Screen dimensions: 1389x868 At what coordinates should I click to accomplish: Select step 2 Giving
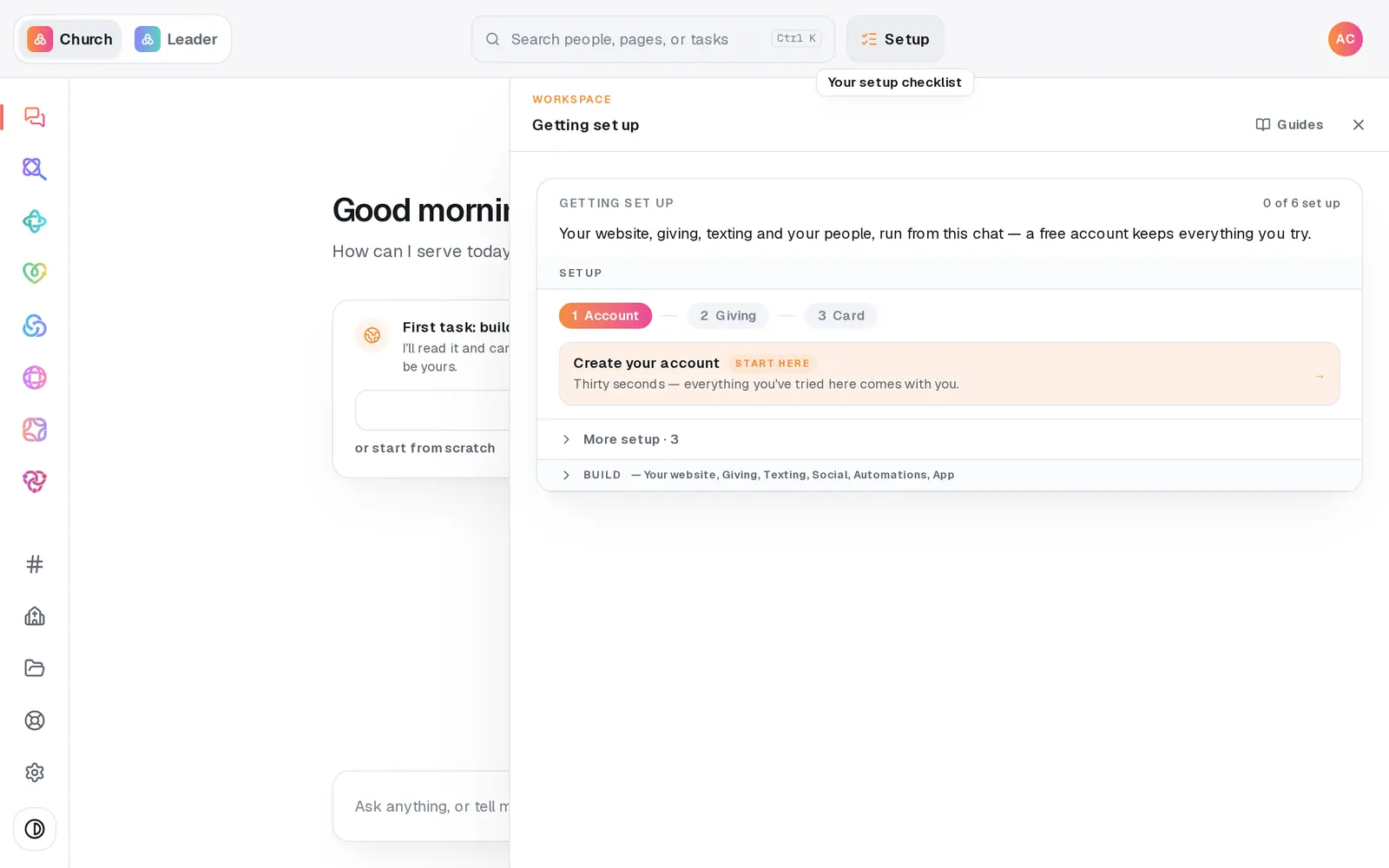(728, 316)
